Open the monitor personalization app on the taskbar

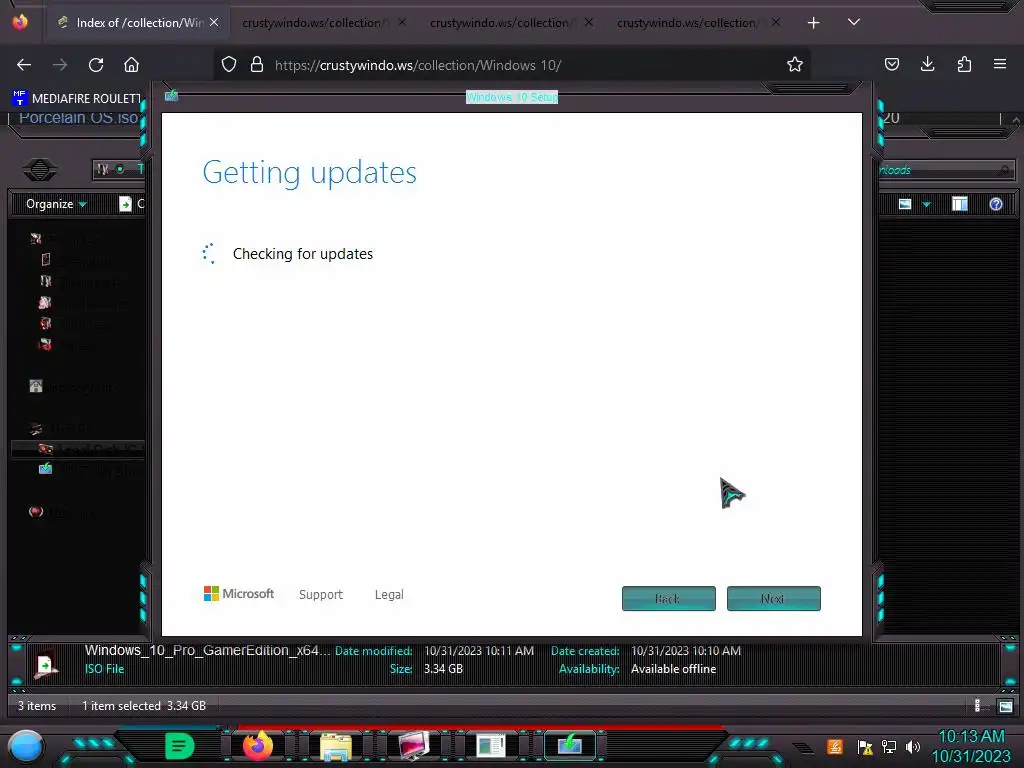(414, 746)
